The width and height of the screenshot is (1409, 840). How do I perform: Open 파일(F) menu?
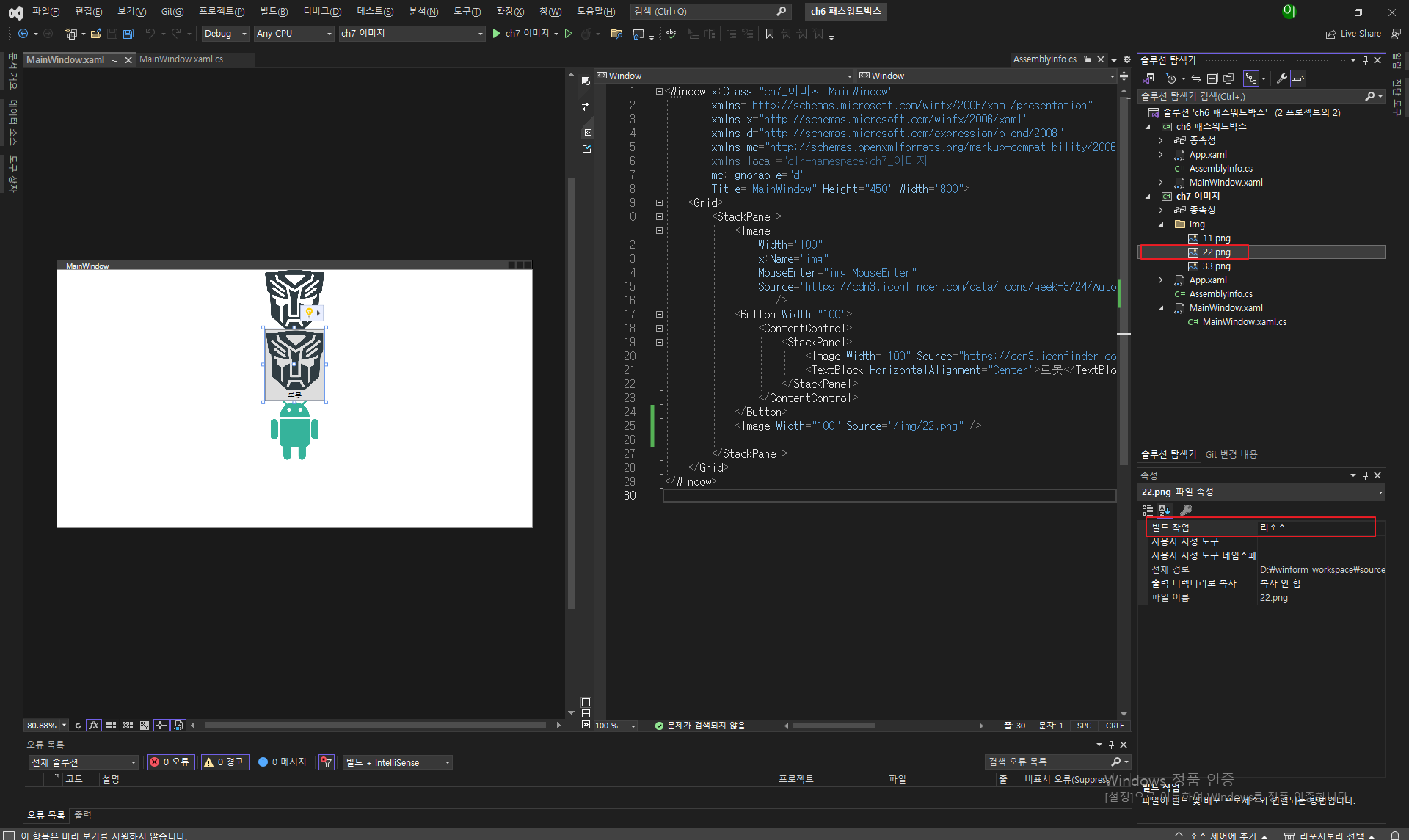pyautogui.click(x=45, y=12)
